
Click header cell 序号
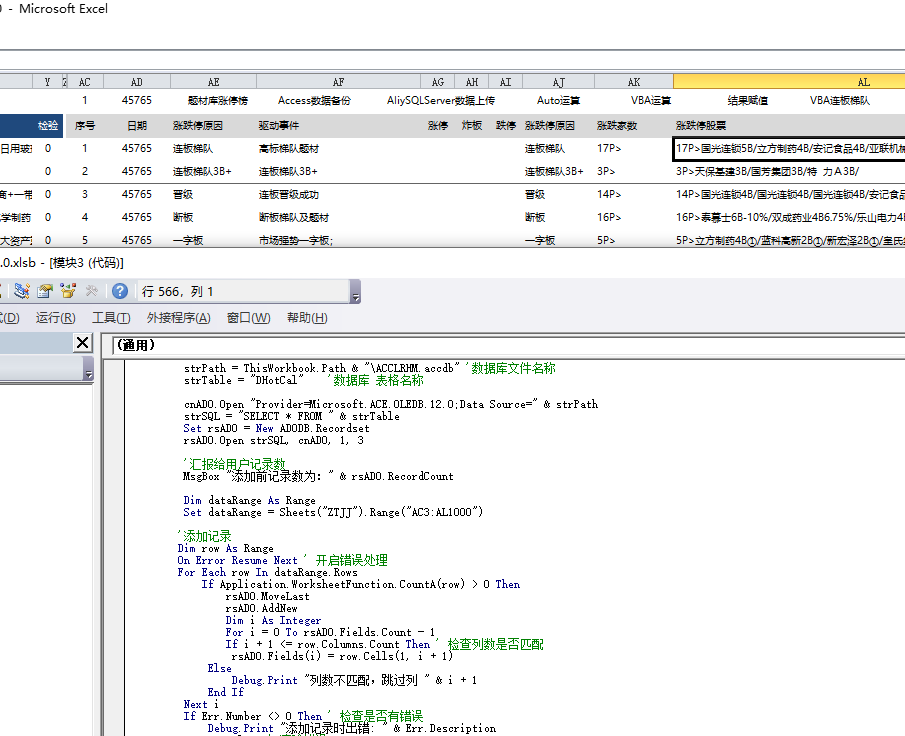click(x=85, y=125)
